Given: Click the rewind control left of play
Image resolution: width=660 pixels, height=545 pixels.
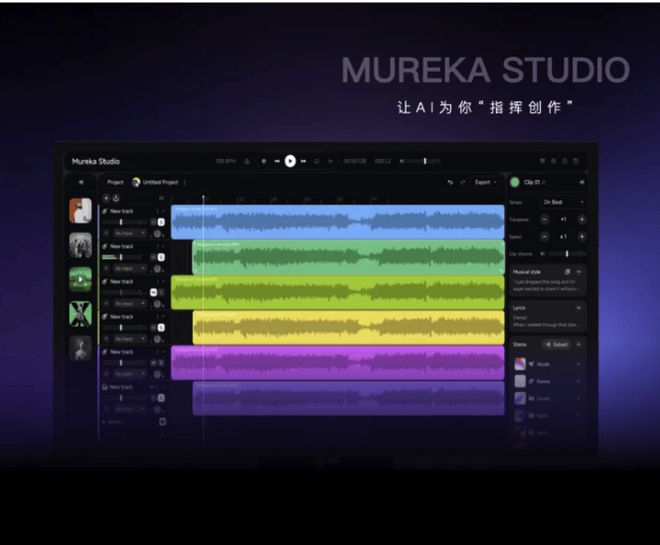Looking at the screenshot, I should click(277, 161).
